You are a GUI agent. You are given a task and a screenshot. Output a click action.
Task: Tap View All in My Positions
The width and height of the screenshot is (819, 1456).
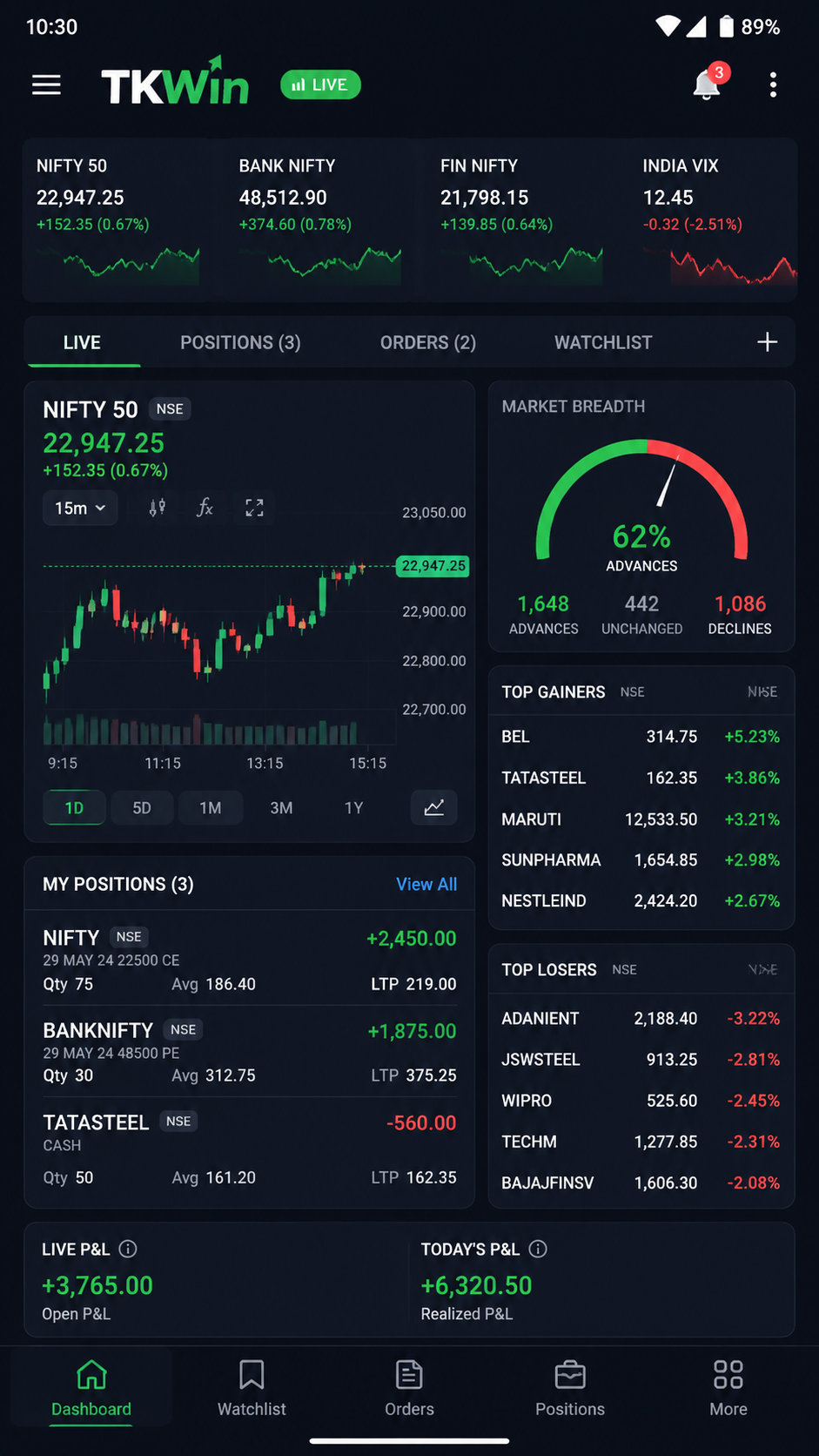pos(426,884)
